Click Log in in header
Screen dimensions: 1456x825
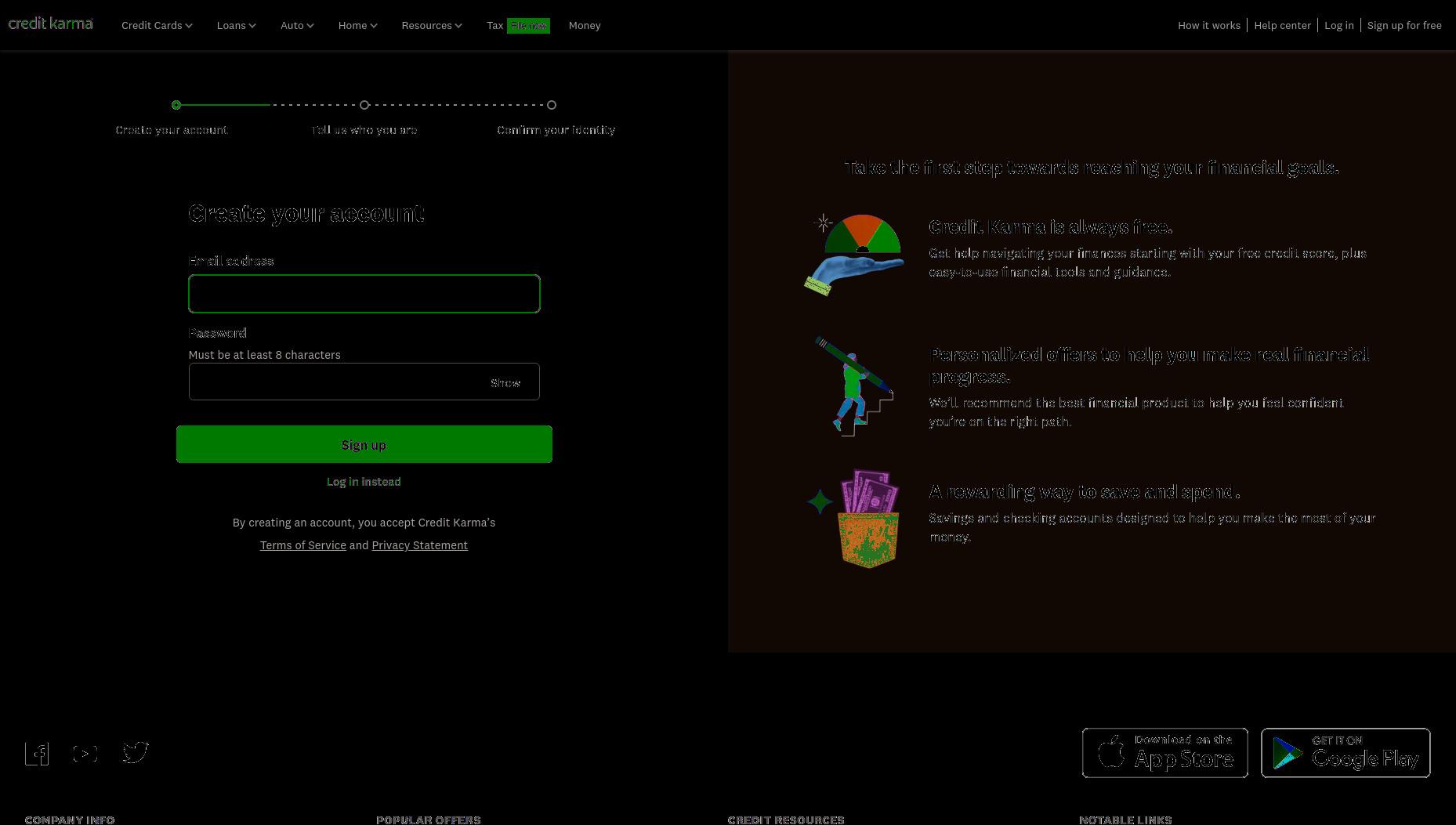pyautogui.click(x=1339, y=25)
